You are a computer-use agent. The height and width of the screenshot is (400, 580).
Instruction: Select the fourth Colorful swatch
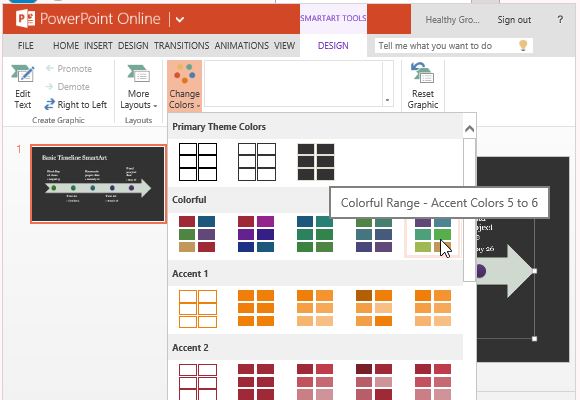pos(374,235)
